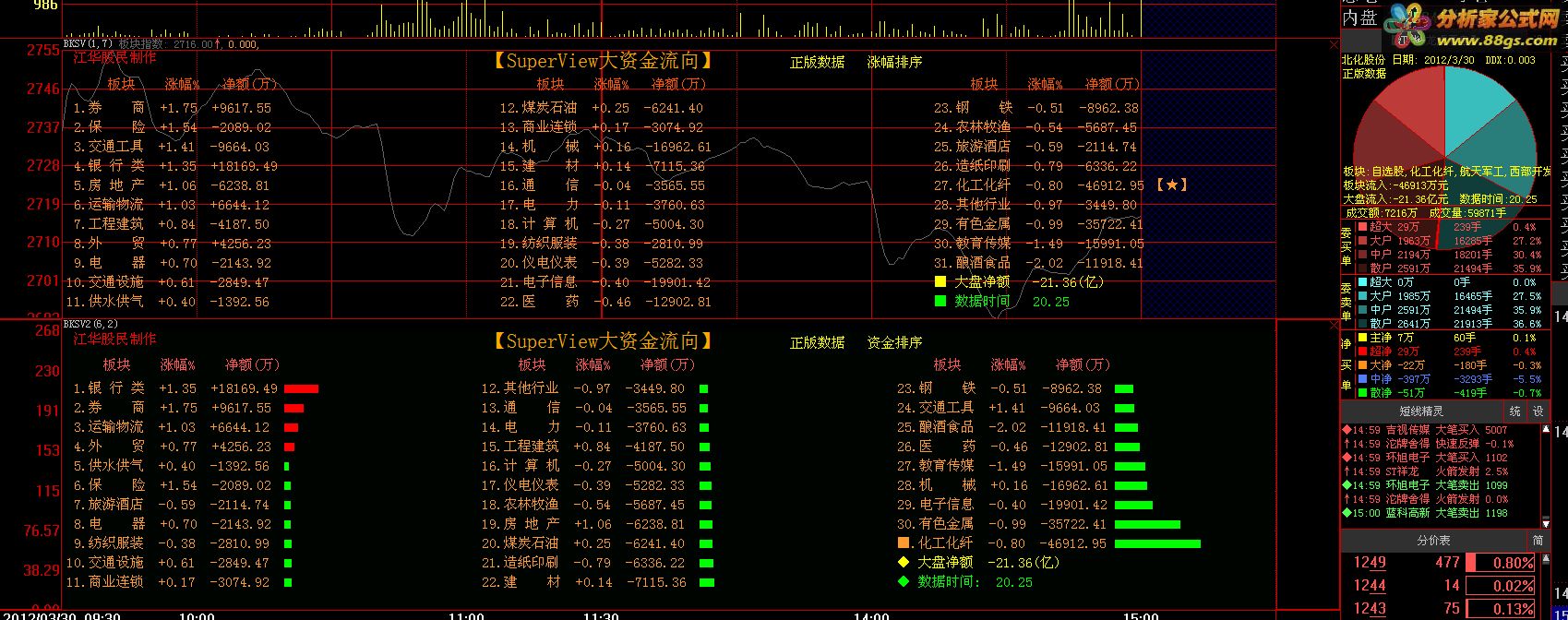This screenshot has width=1568, height=620.
Task: Click yellow diamond beside 大盘净额 in 资金排序
Action: [904, 562]
